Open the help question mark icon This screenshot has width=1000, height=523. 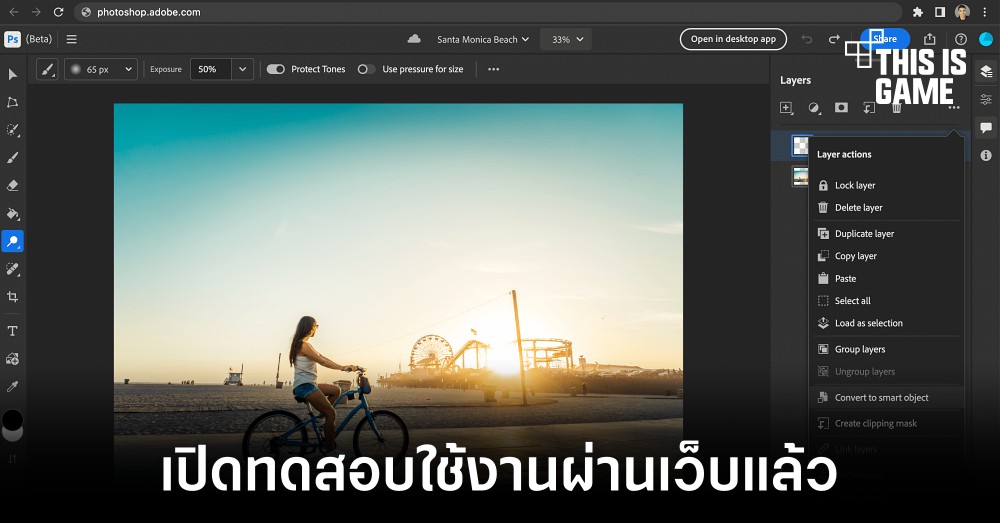pos(960,39)
